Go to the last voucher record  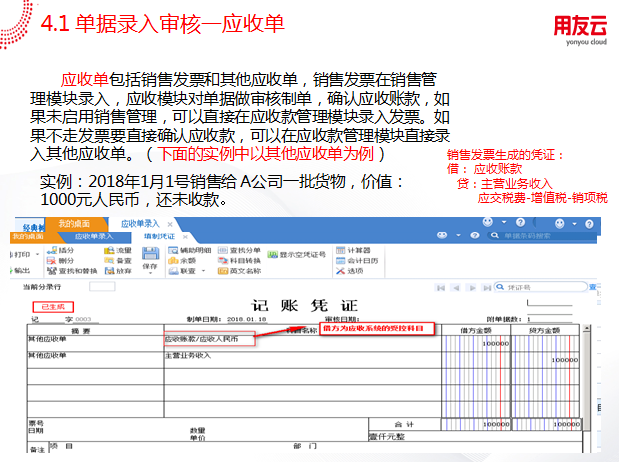coord(487,288)
